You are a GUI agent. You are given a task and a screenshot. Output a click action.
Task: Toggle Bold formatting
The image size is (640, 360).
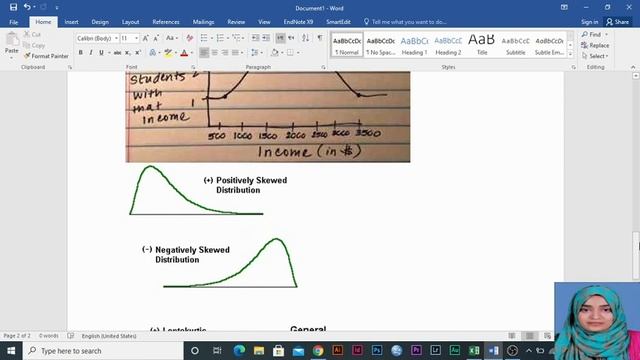tap(80, 53)
